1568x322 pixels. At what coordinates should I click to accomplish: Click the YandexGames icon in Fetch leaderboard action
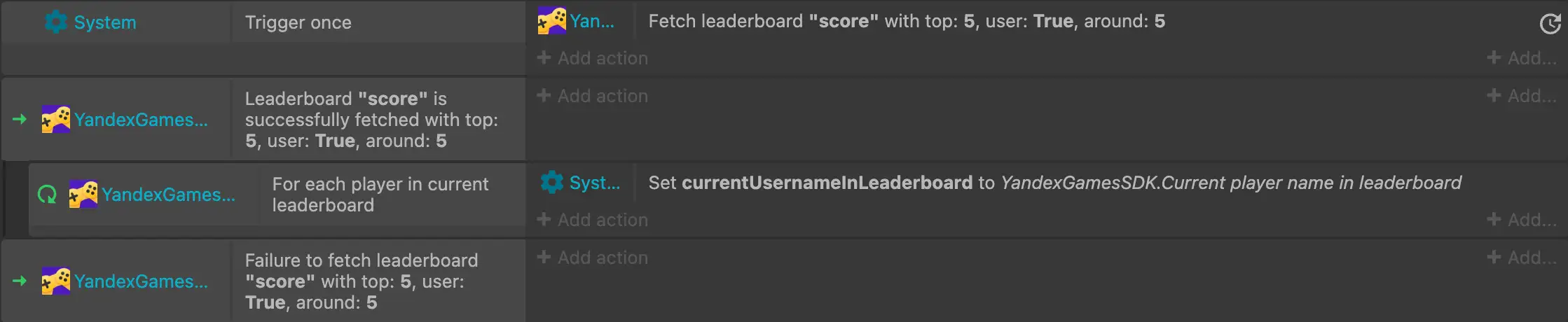(x=551, y=21)
